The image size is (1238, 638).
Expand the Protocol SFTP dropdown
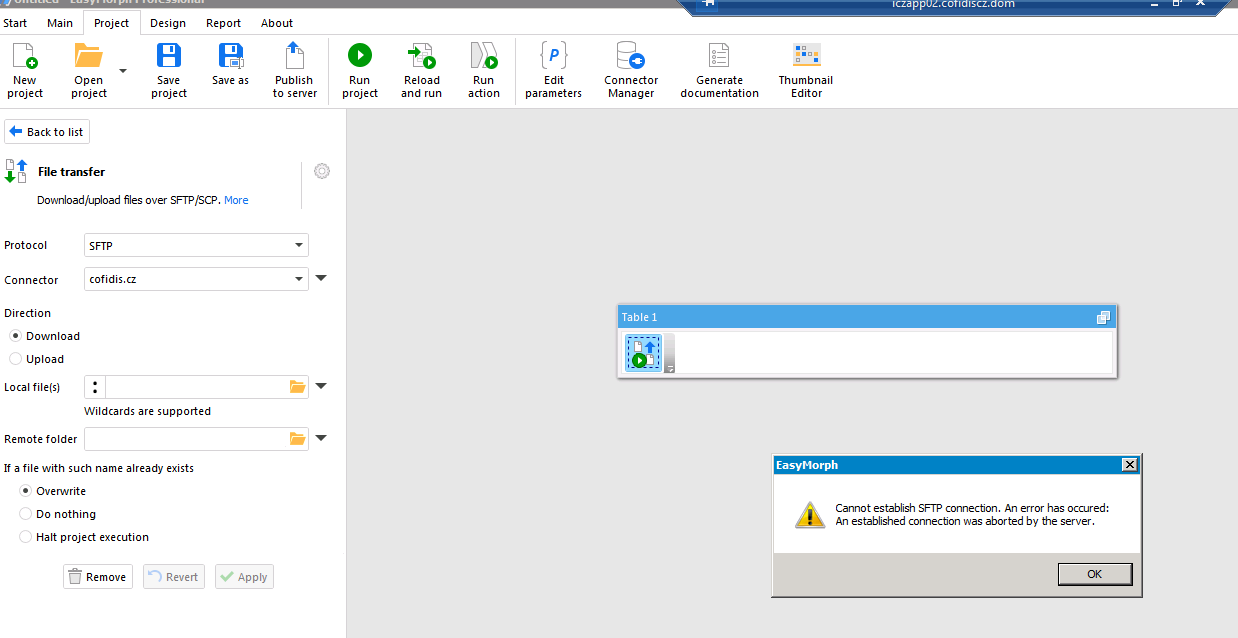[x=299, y=246]
